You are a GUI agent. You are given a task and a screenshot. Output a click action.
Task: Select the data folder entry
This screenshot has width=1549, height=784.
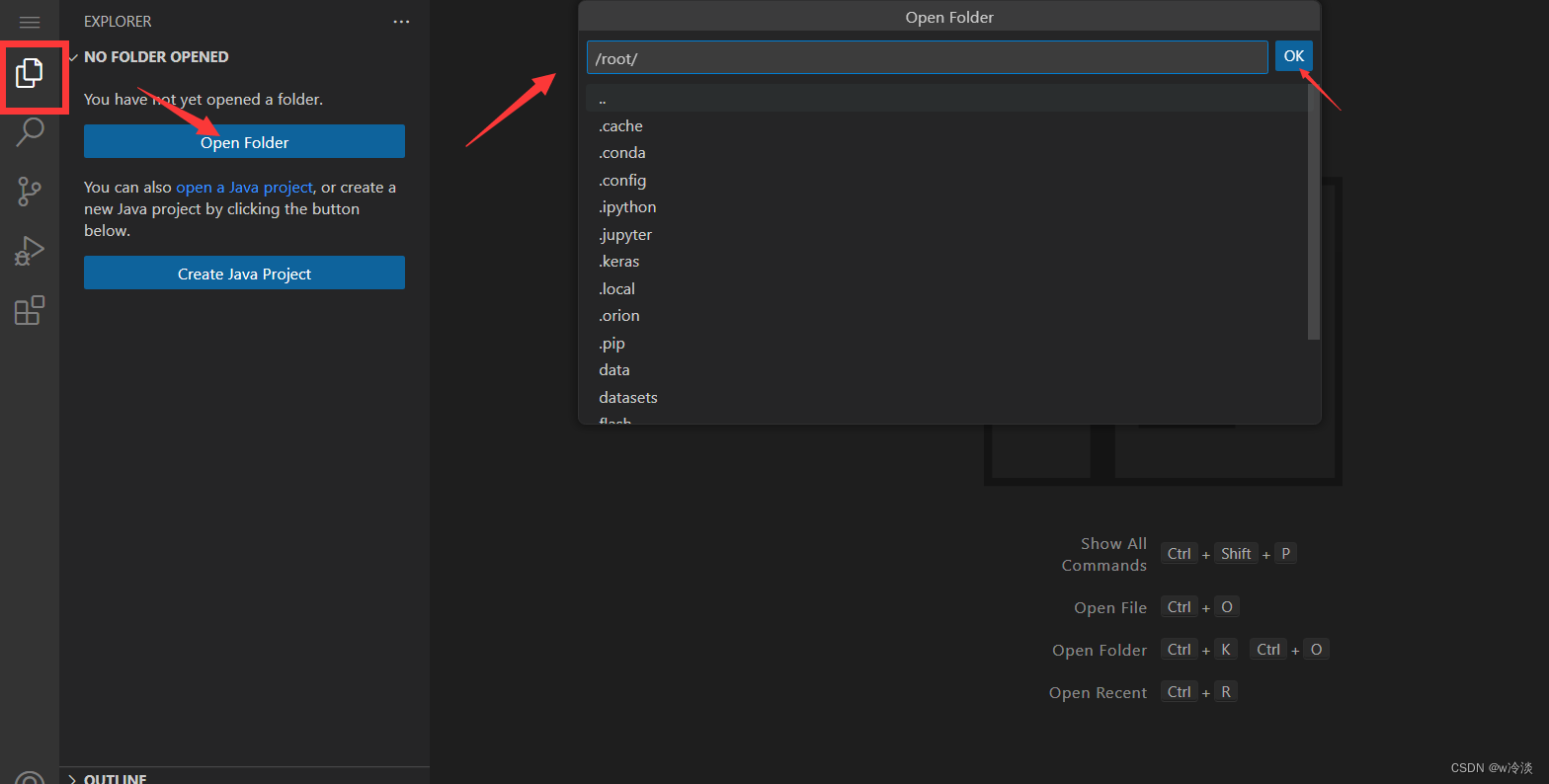(x=946, y=370)
